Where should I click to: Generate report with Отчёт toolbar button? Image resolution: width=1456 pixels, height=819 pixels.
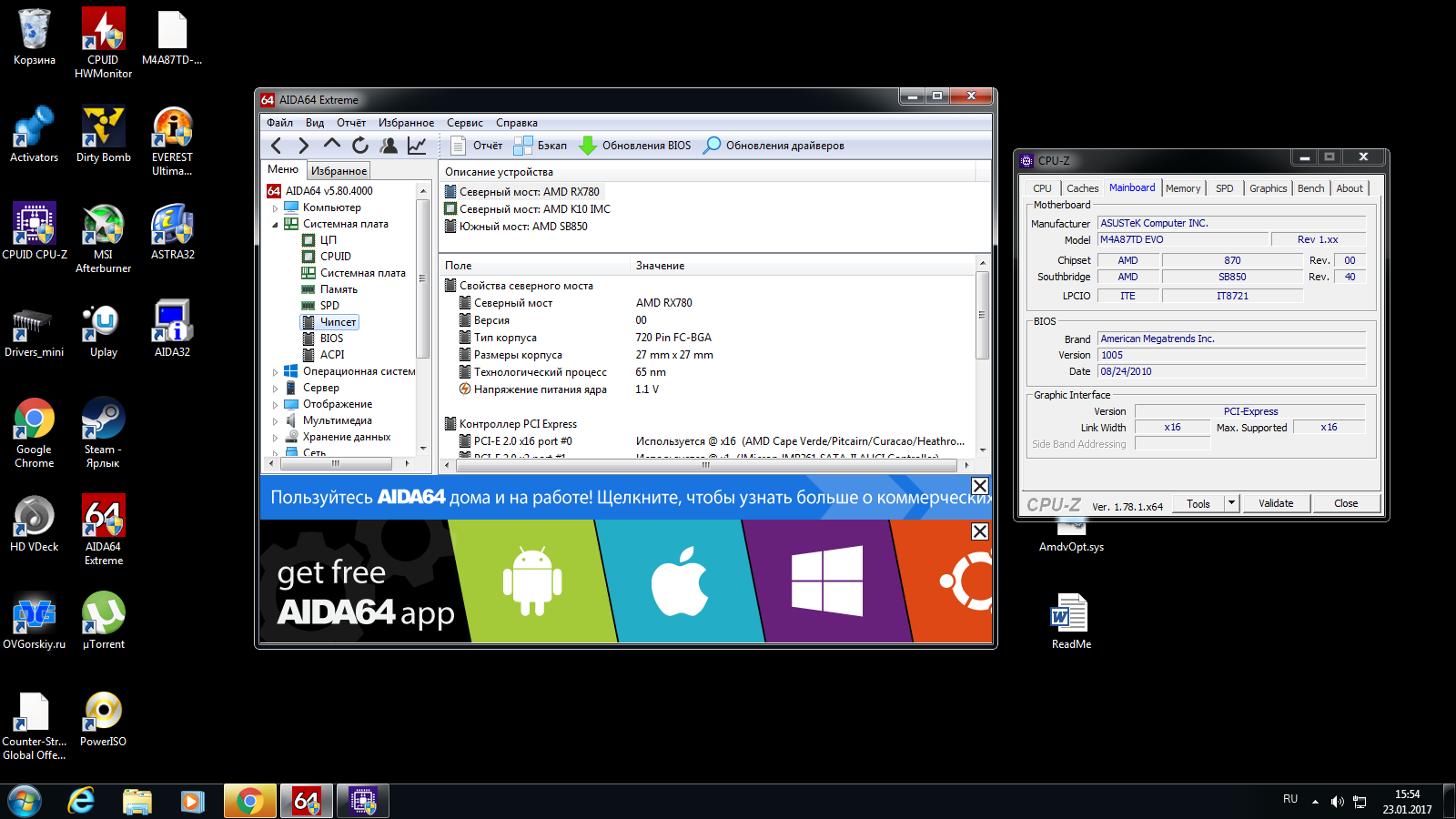[477, 146]
